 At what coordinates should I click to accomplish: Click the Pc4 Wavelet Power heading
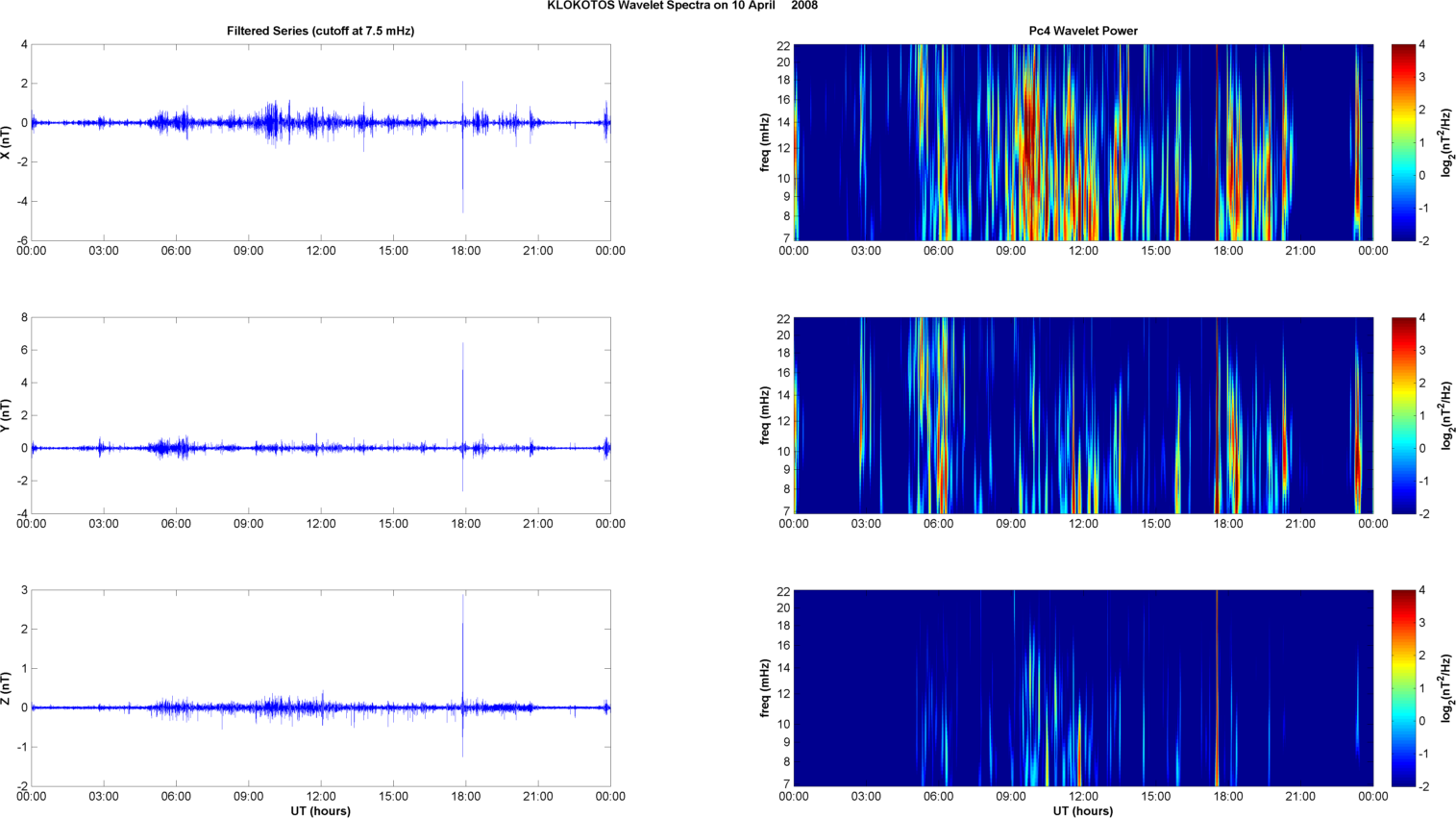coord(1082,31)
